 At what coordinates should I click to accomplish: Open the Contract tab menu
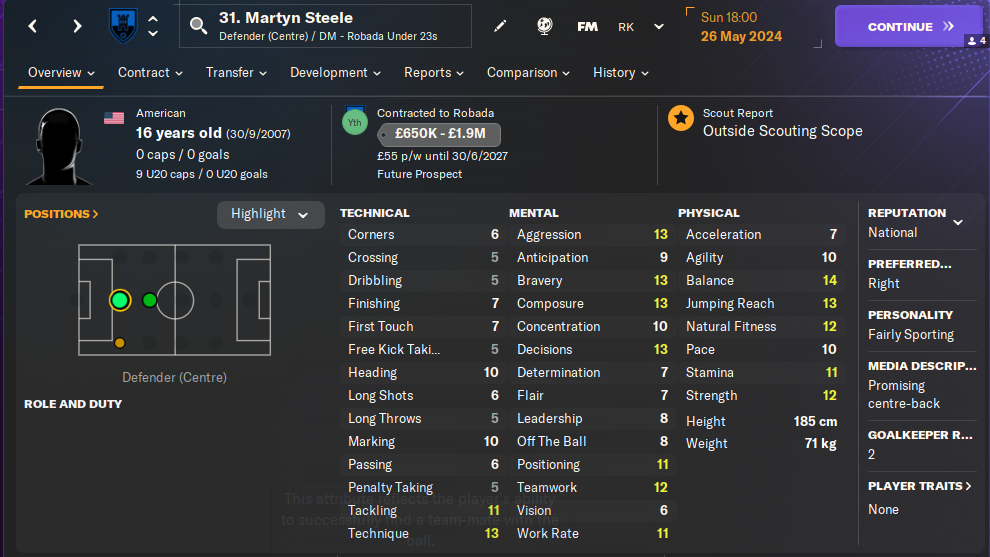150,73
